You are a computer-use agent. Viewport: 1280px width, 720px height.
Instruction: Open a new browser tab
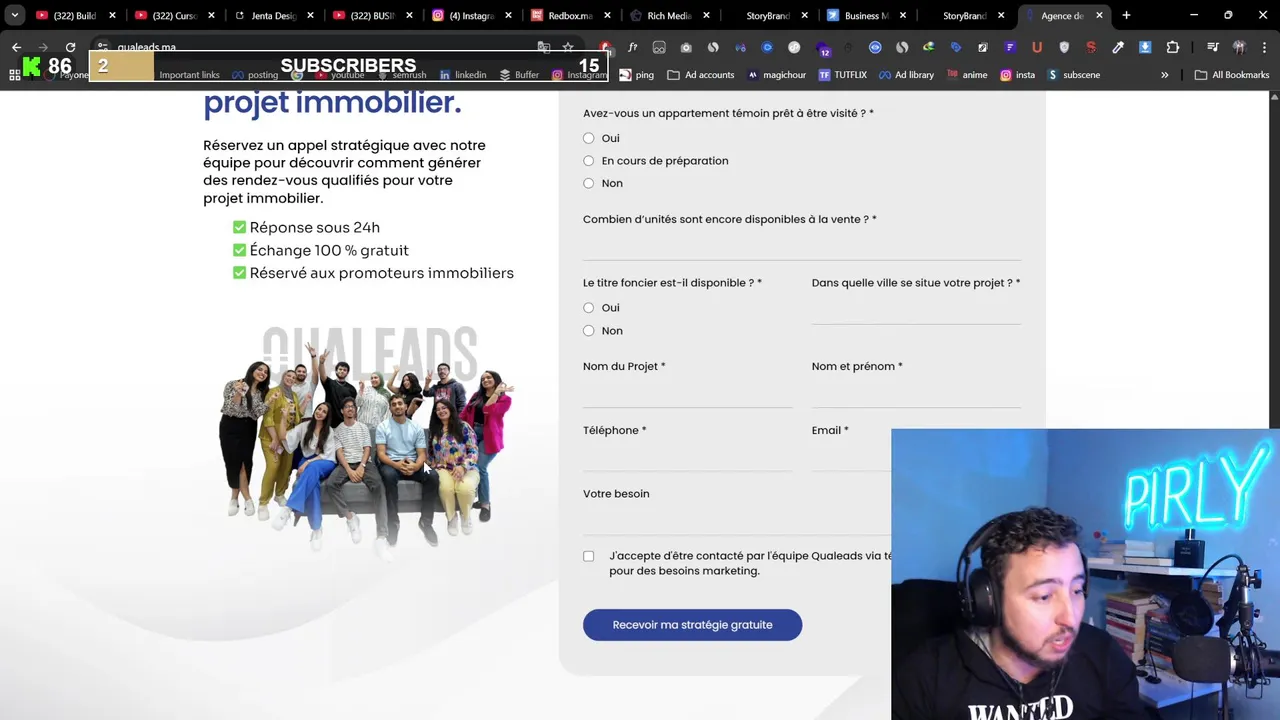coord(1126,15)
